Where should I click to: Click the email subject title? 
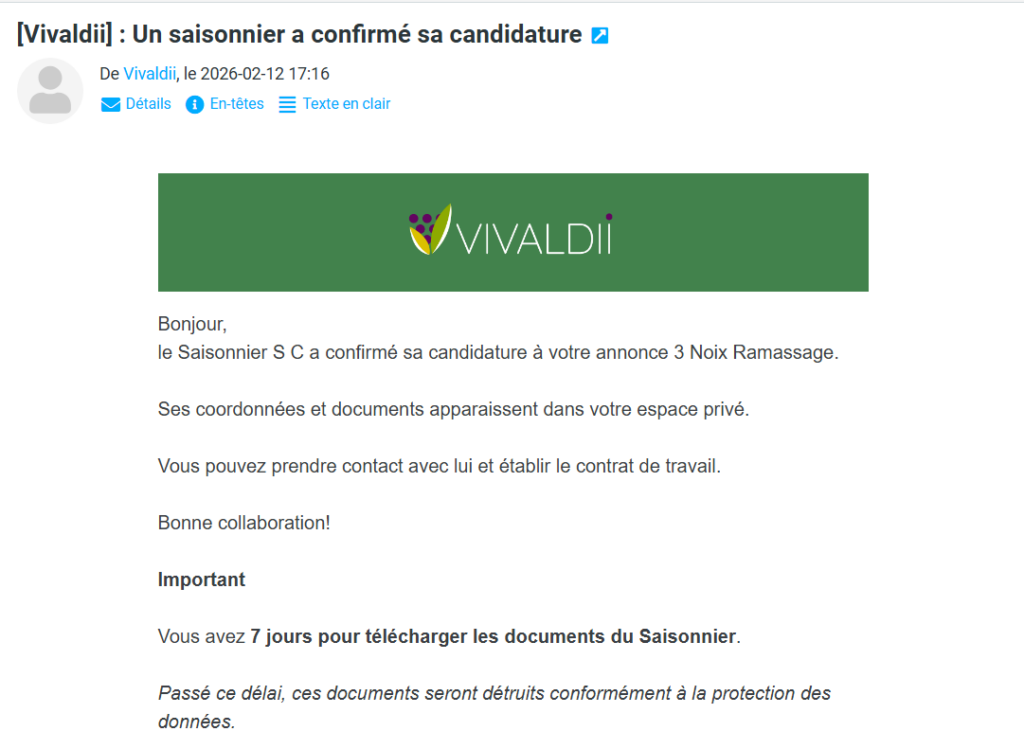(299, 35)
